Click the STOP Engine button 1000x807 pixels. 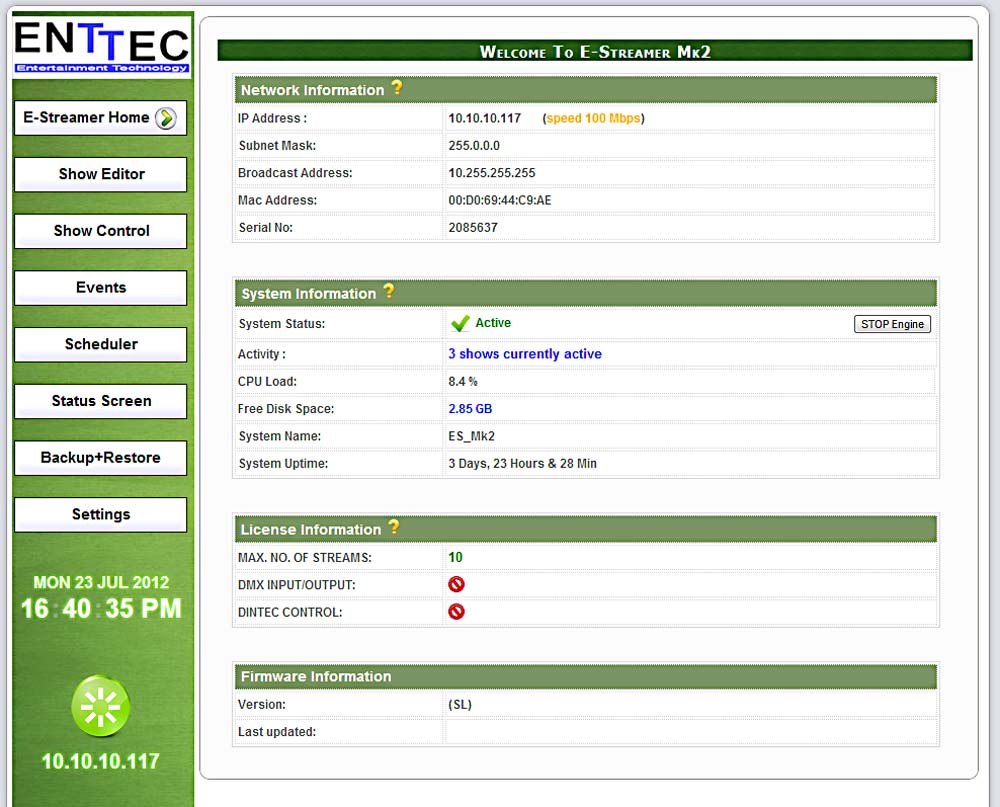click(x=892, y=324)
